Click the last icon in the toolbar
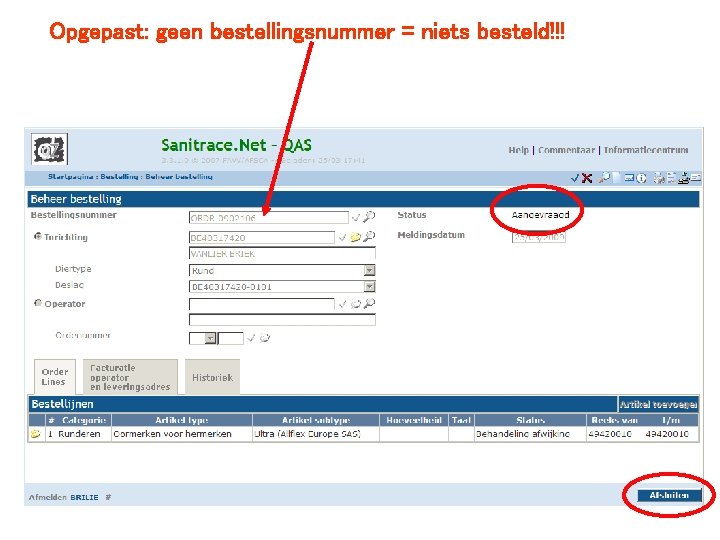 click(696, 177)
